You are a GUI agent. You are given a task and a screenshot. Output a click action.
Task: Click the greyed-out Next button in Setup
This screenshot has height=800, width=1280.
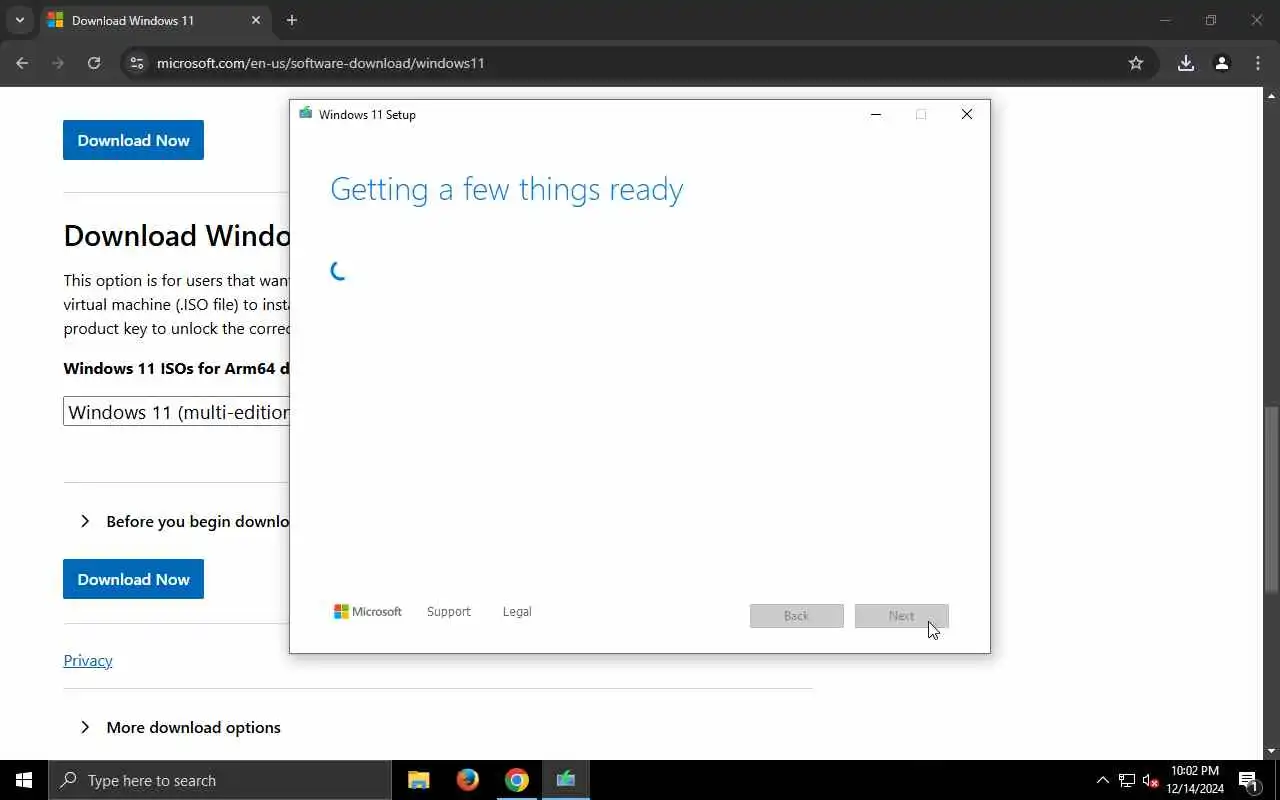click(902, 616)
